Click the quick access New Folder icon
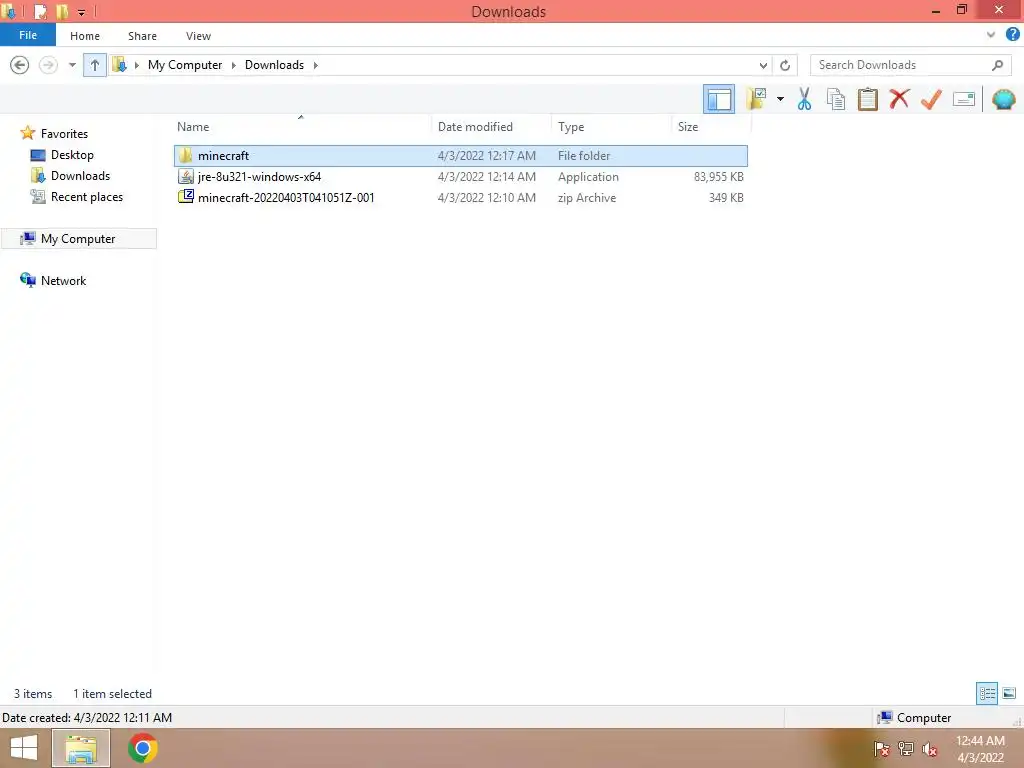 point(62,11)
